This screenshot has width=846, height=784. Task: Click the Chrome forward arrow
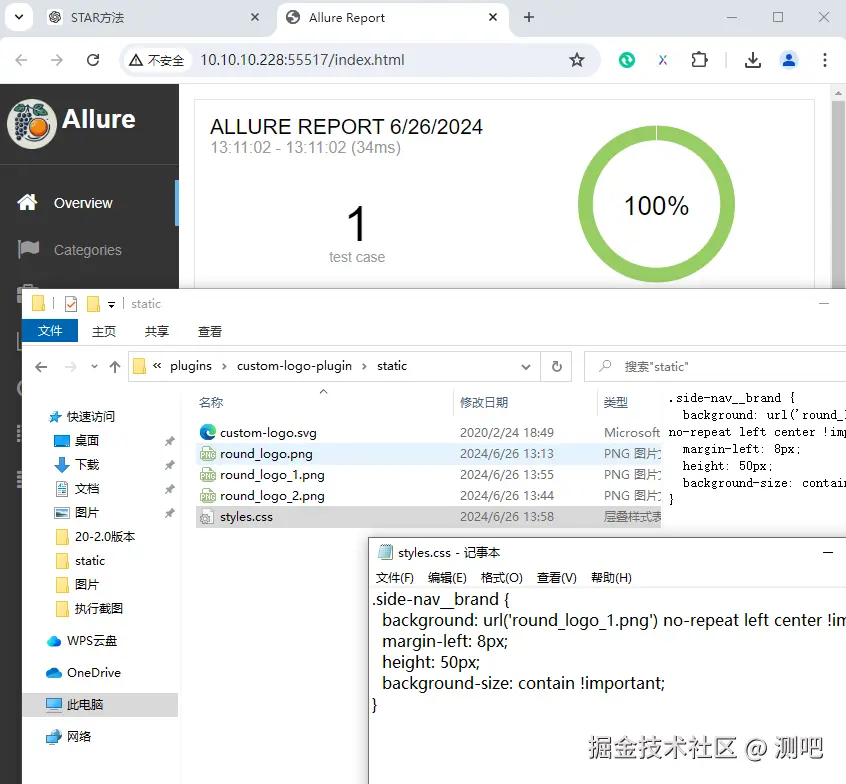pyautogui.click(x=57, y=60)
